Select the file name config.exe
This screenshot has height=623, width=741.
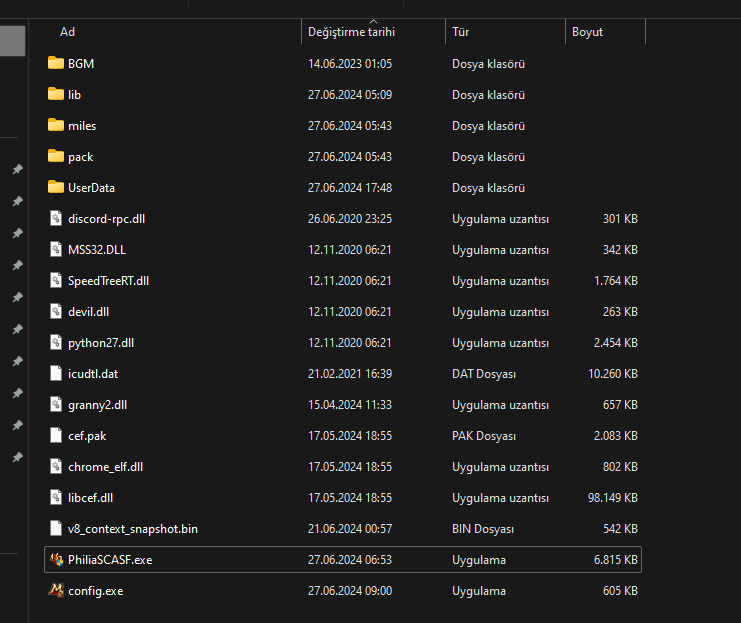(x=95, y=591)
